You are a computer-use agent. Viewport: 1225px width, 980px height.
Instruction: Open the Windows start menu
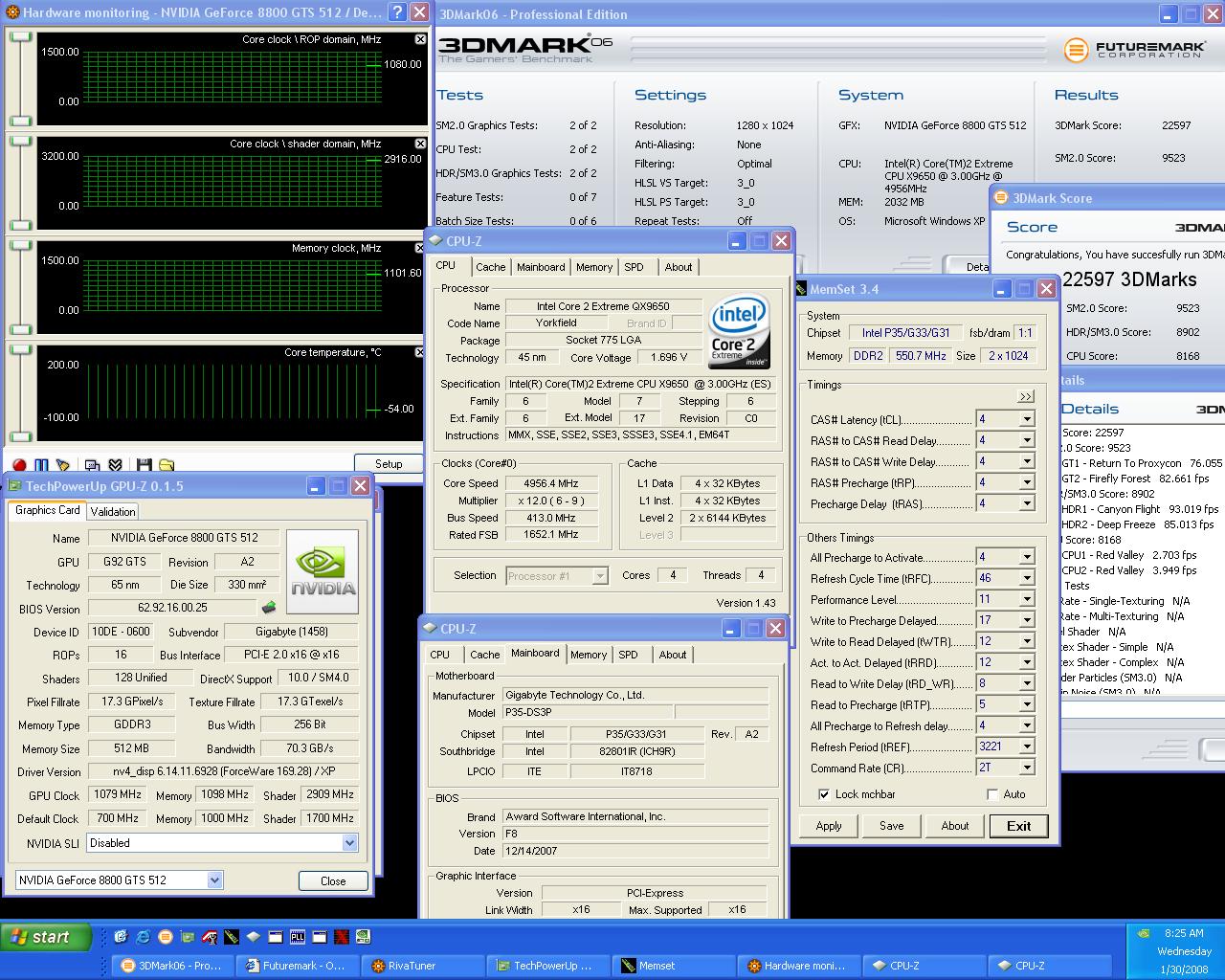[46, 937]
